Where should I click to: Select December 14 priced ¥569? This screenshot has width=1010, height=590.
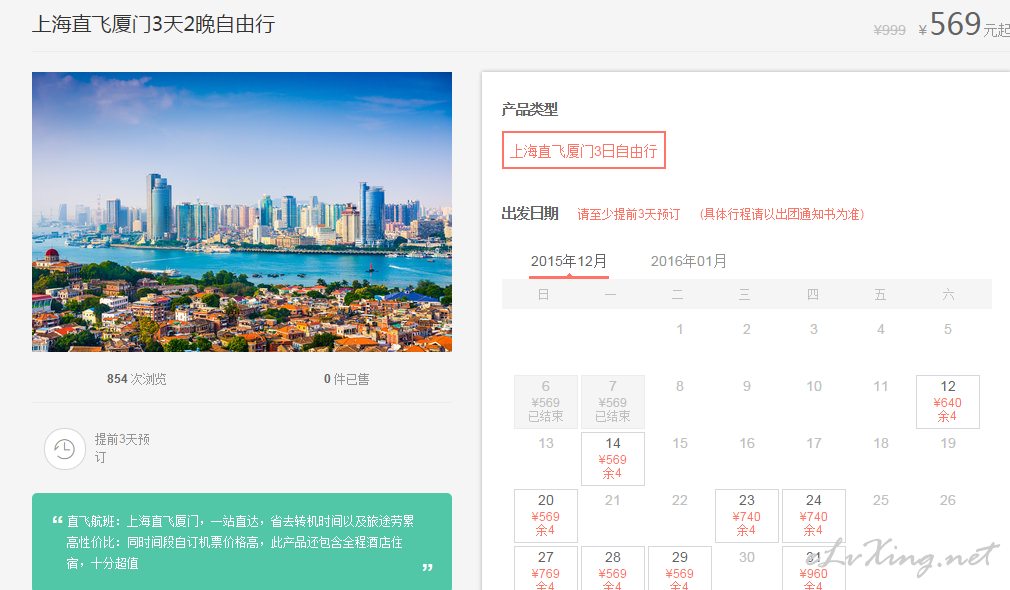point(612,458)
